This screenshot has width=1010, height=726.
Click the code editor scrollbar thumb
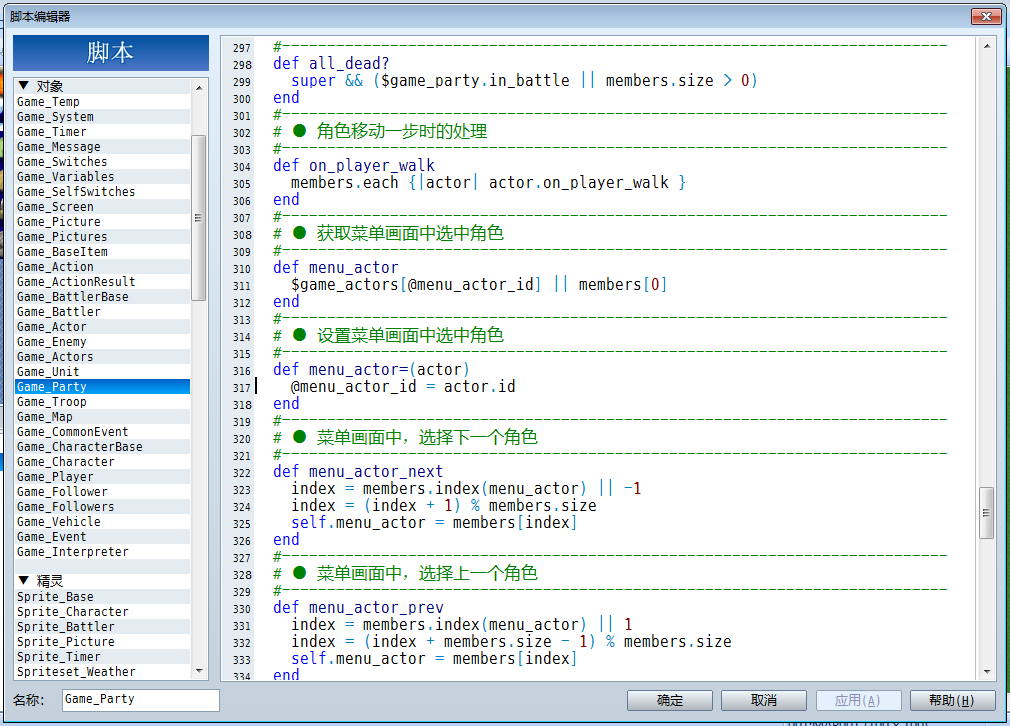pyautogui.click(x=987, y=513)
